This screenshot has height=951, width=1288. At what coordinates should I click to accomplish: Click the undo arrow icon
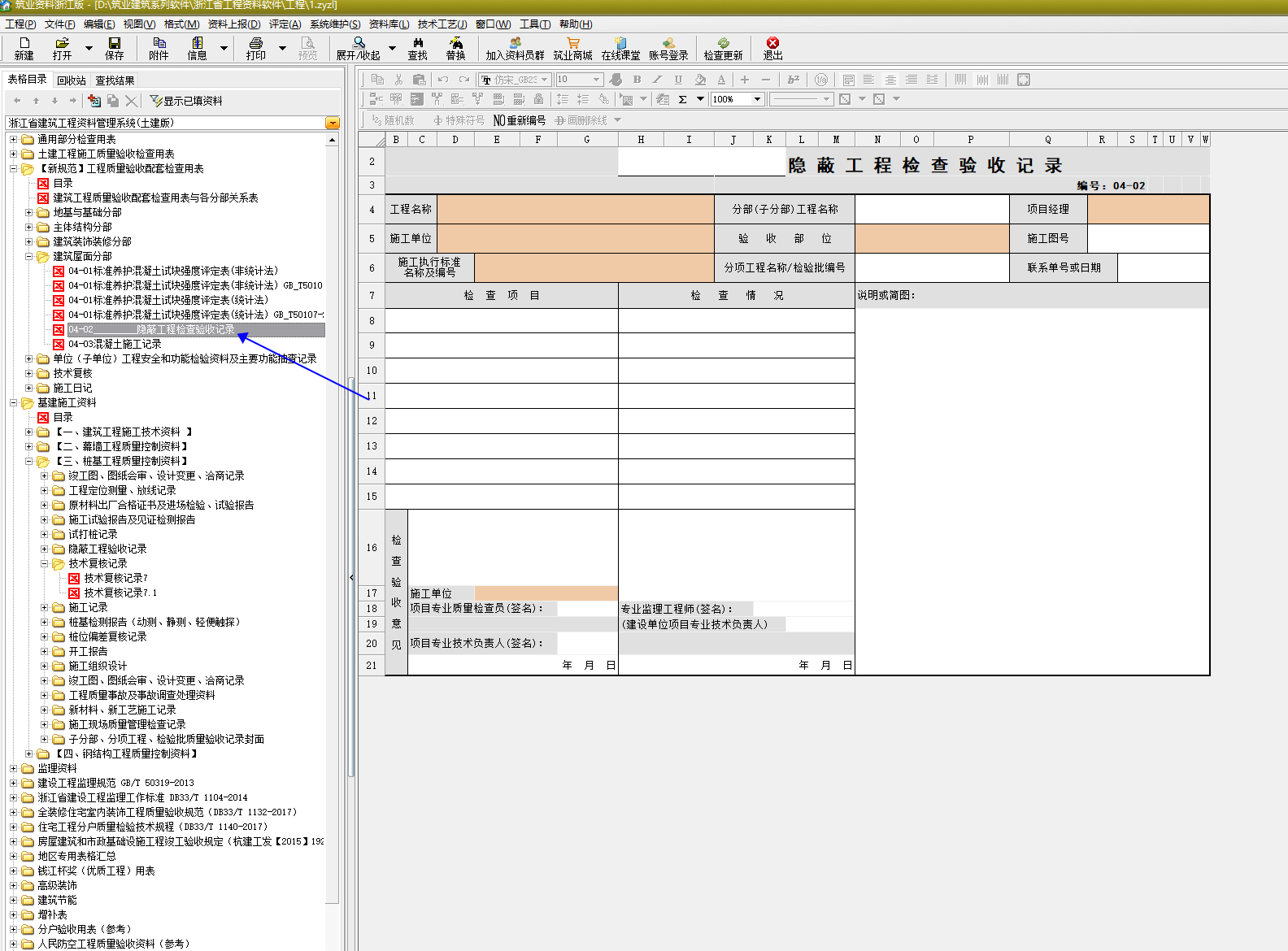[x=443, y=80]
